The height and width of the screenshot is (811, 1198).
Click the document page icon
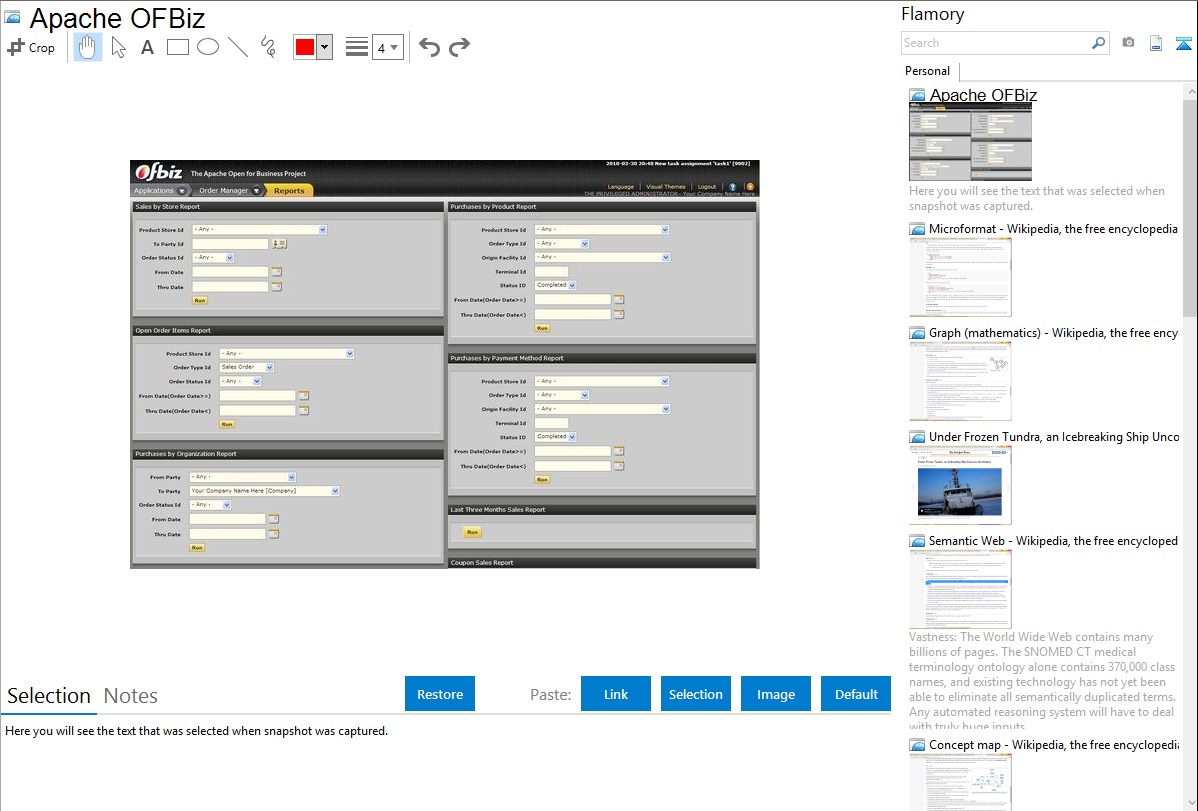(x=1156, y=43)
